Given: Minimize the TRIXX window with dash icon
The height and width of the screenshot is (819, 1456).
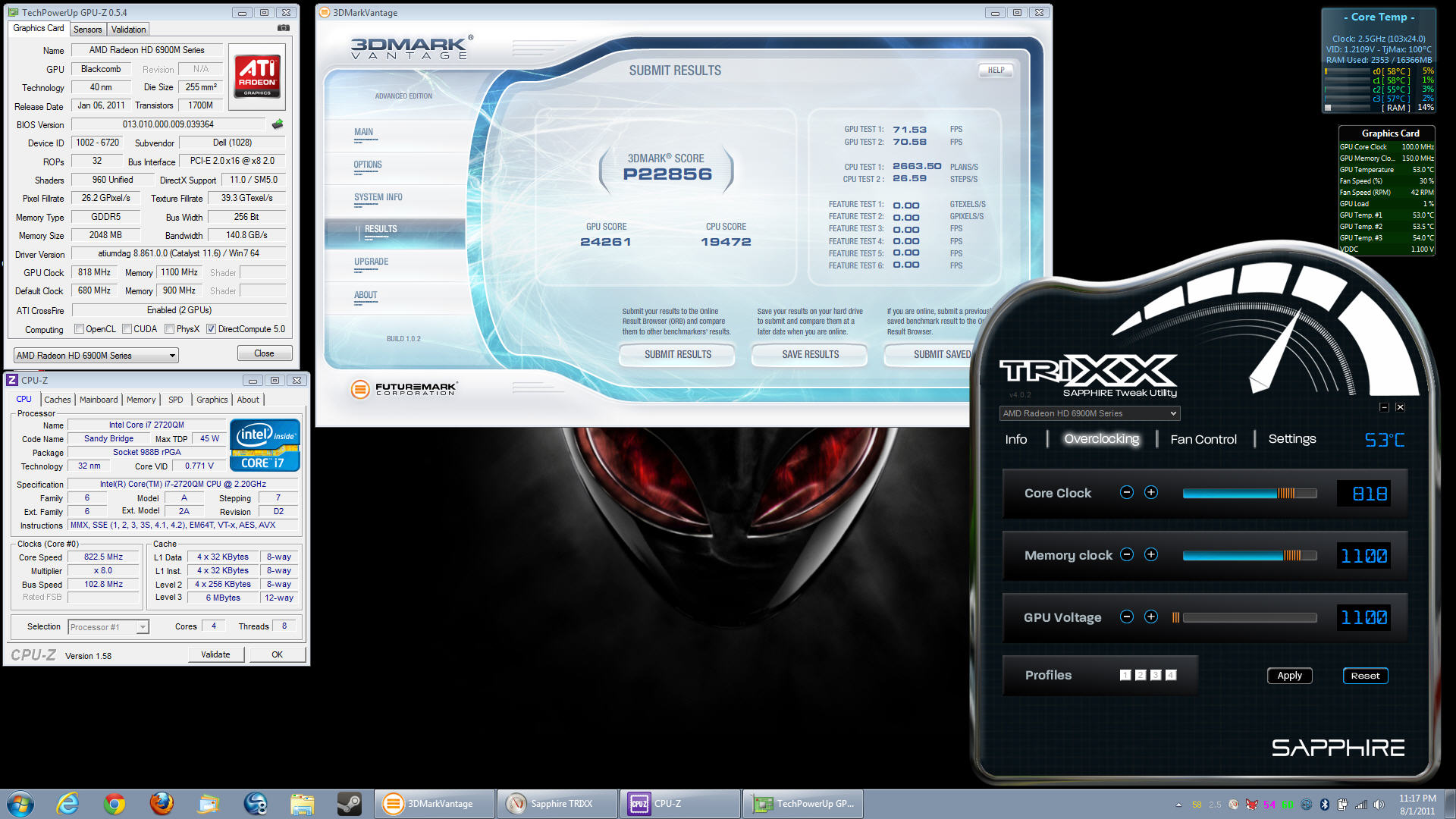Looking at the screenshot, I should coord(1384,407).
